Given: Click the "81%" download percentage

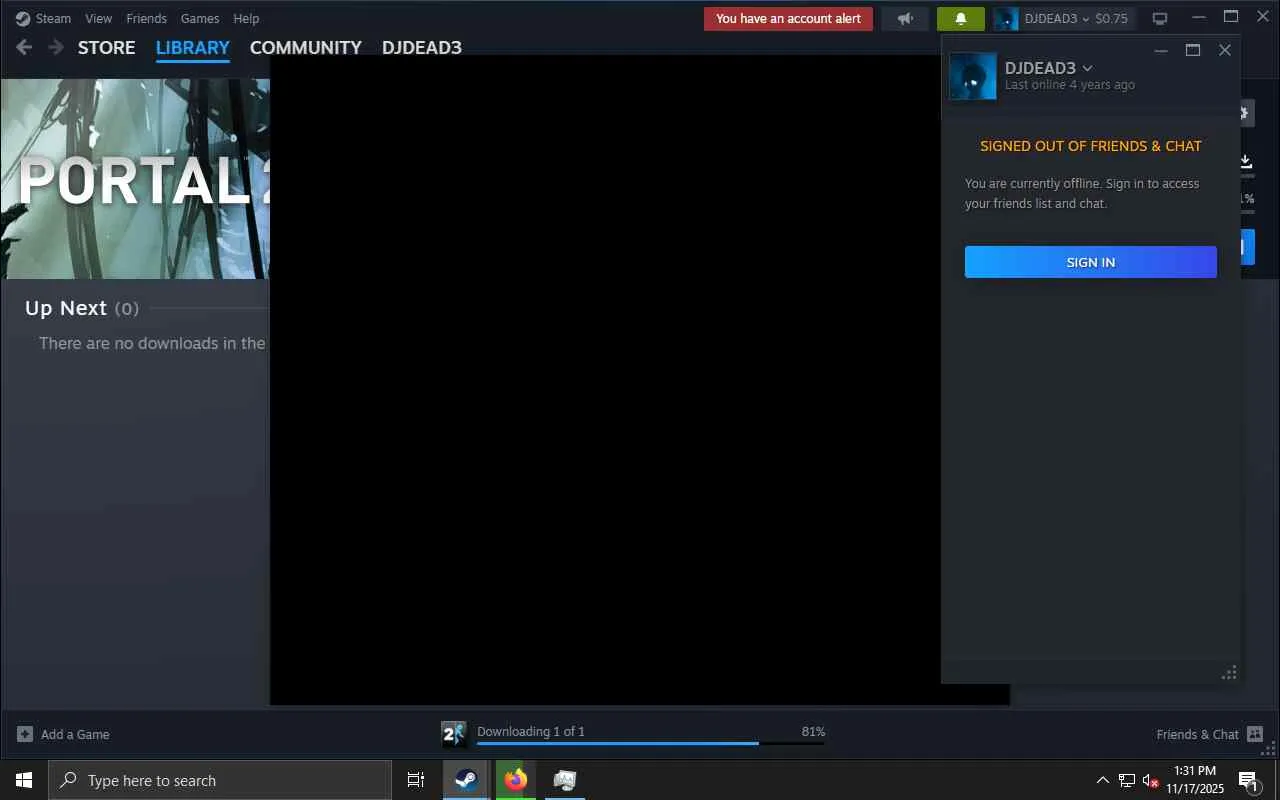Looking at the screenshot, I should pos(813,731).
